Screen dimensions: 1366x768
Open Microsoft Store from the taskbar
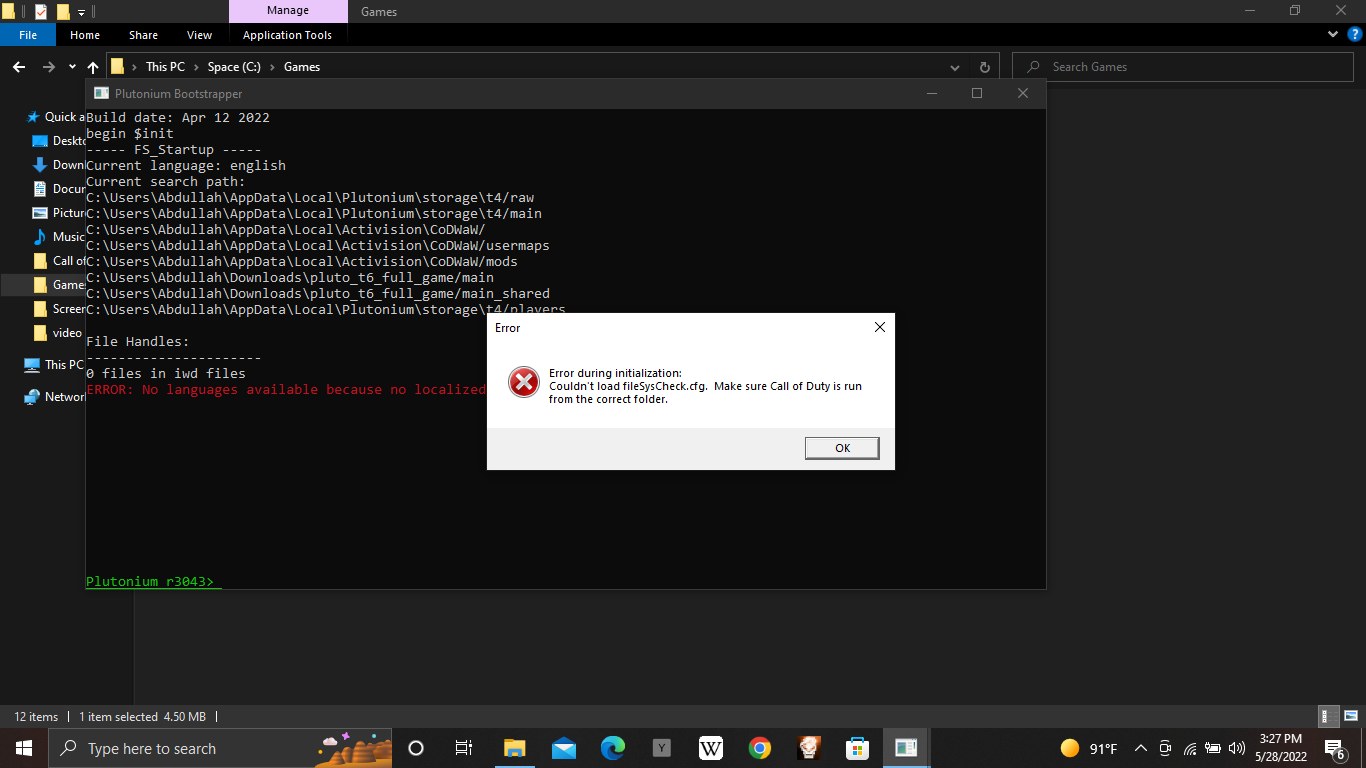[857, 748]
